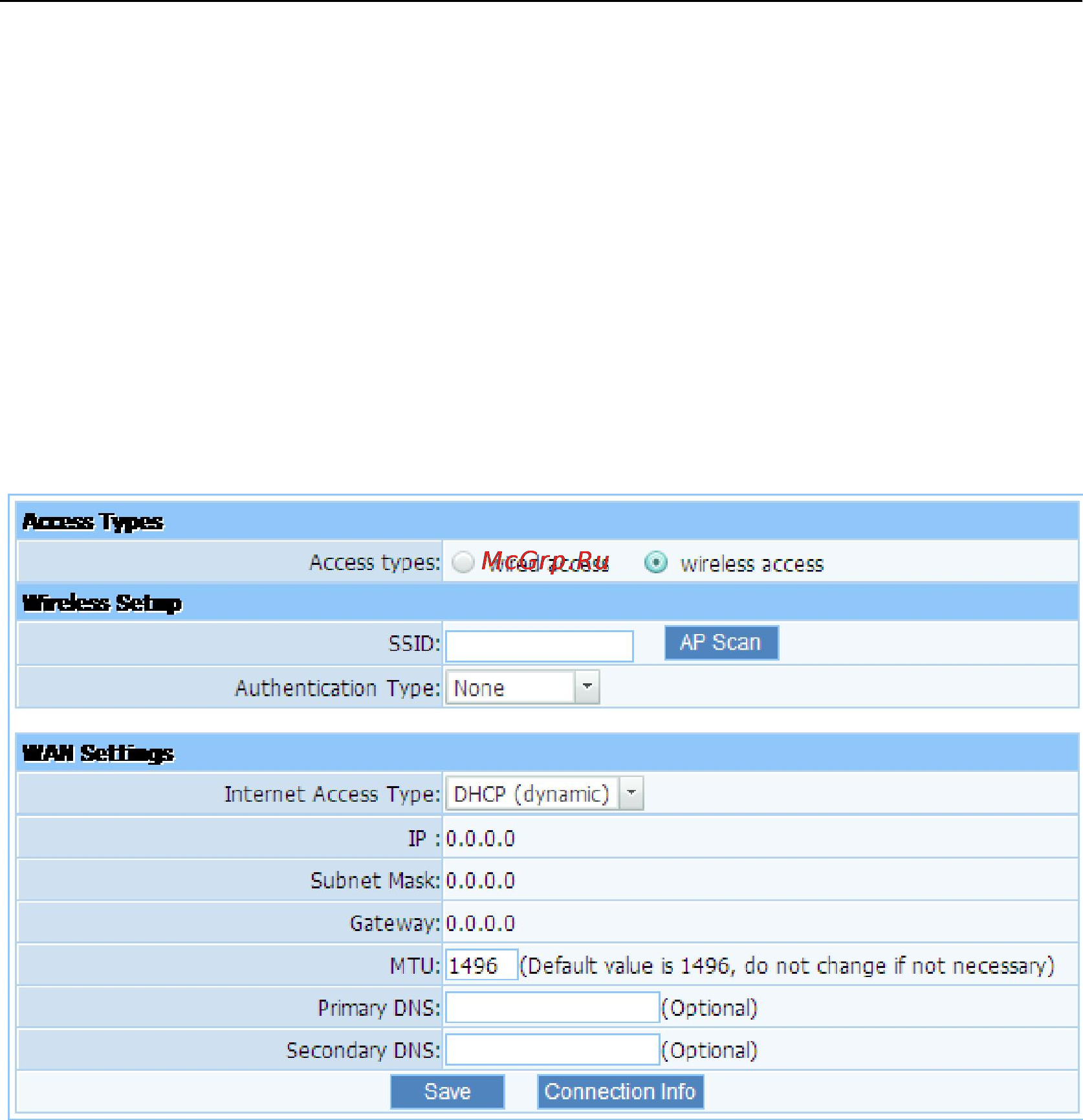Click the IP value 0.0.0.0
Viewport: 1083px width, 1120px height.
[481, 839]
